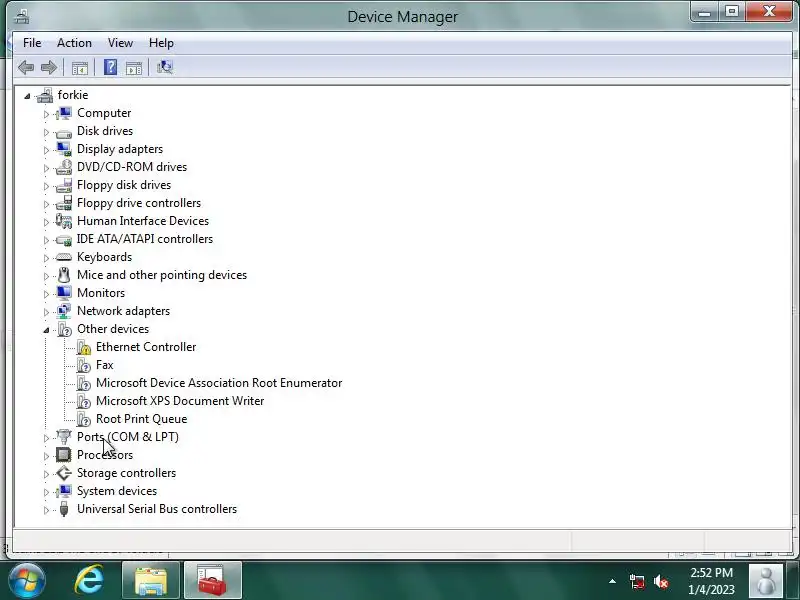Select the Fax device entry
This screenshot has width=800, height=600.
(105, 365)
